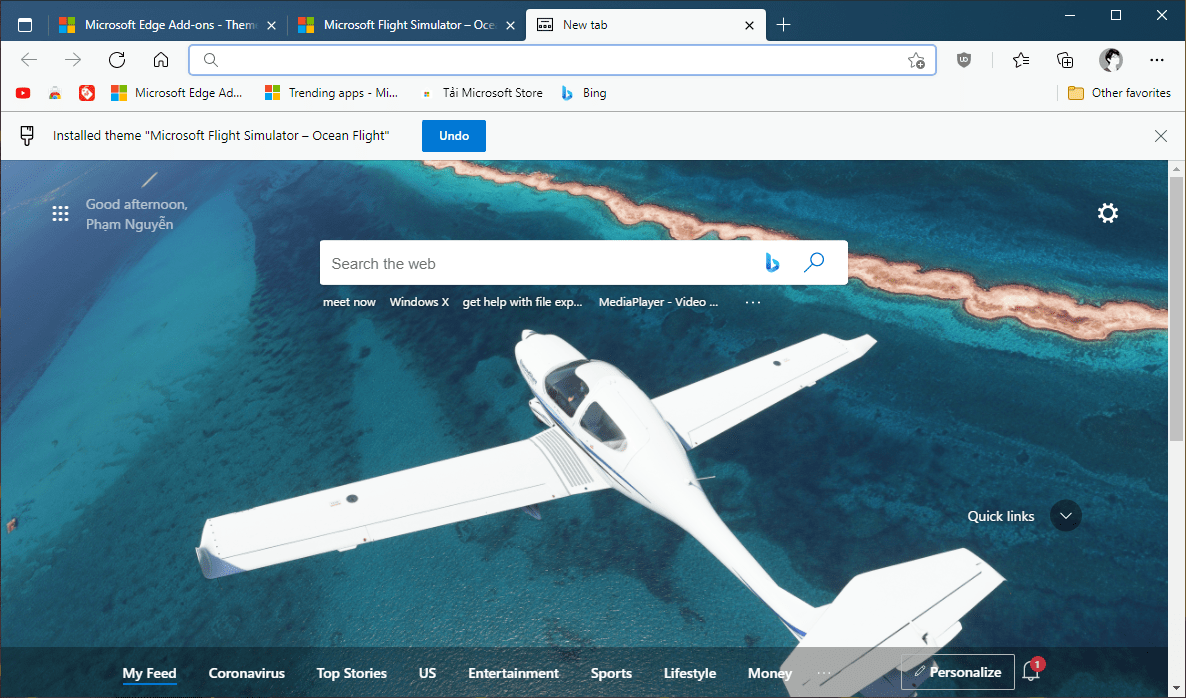Open the profile avatar menu
Image resolution: width=1186 pixels, height=698 pixels.
click(x=1110, y=60)
